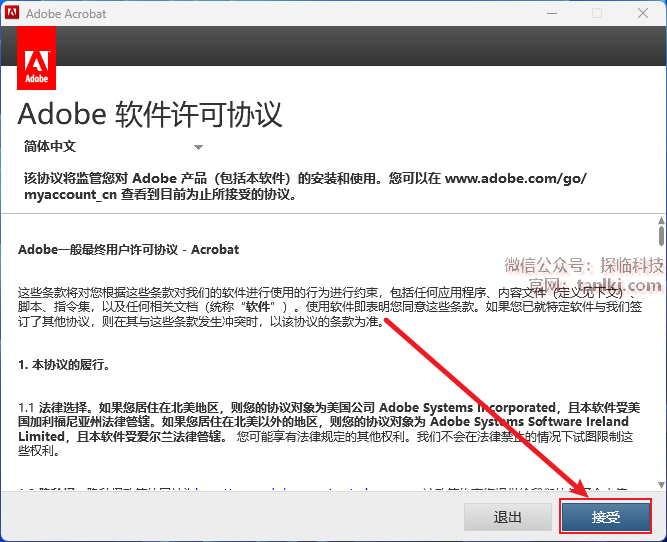Click the scrollbar down arrow
Viewport: 667px width, 542px height.
pyautogui.click(x=661, y=485)
